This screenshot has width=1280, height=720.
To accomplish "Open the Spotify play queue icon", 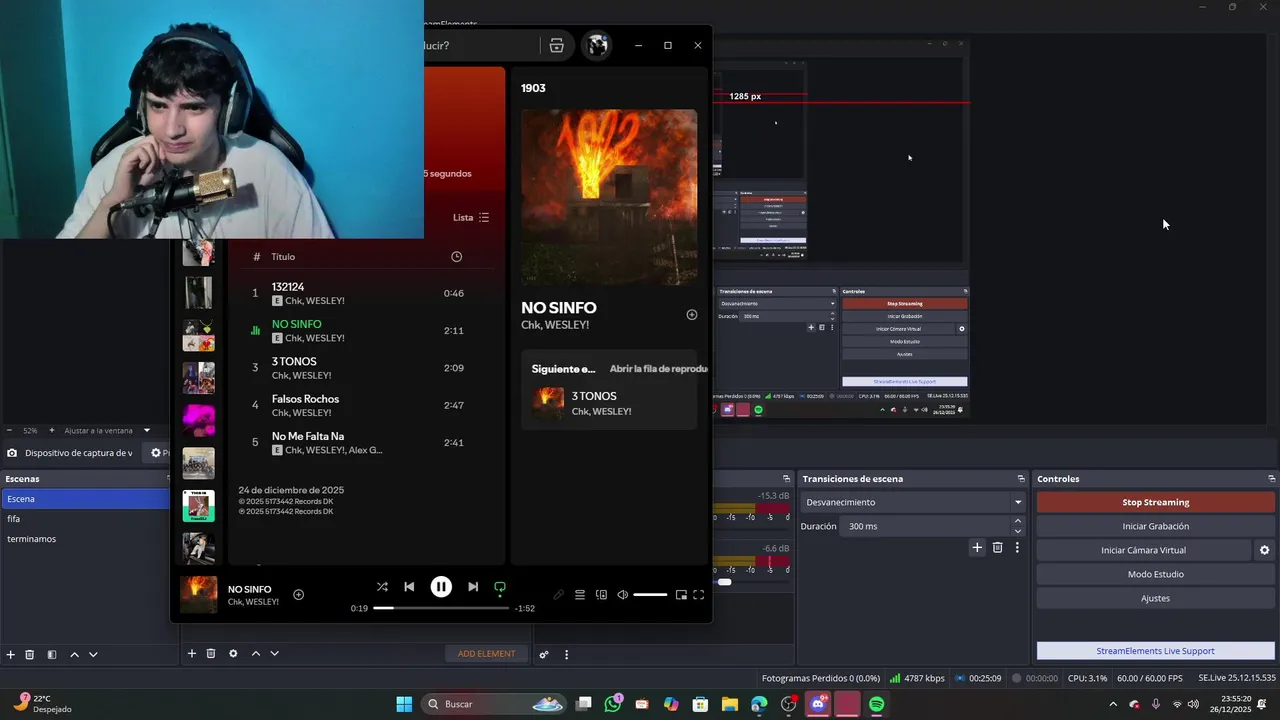I will coord(580,595).
